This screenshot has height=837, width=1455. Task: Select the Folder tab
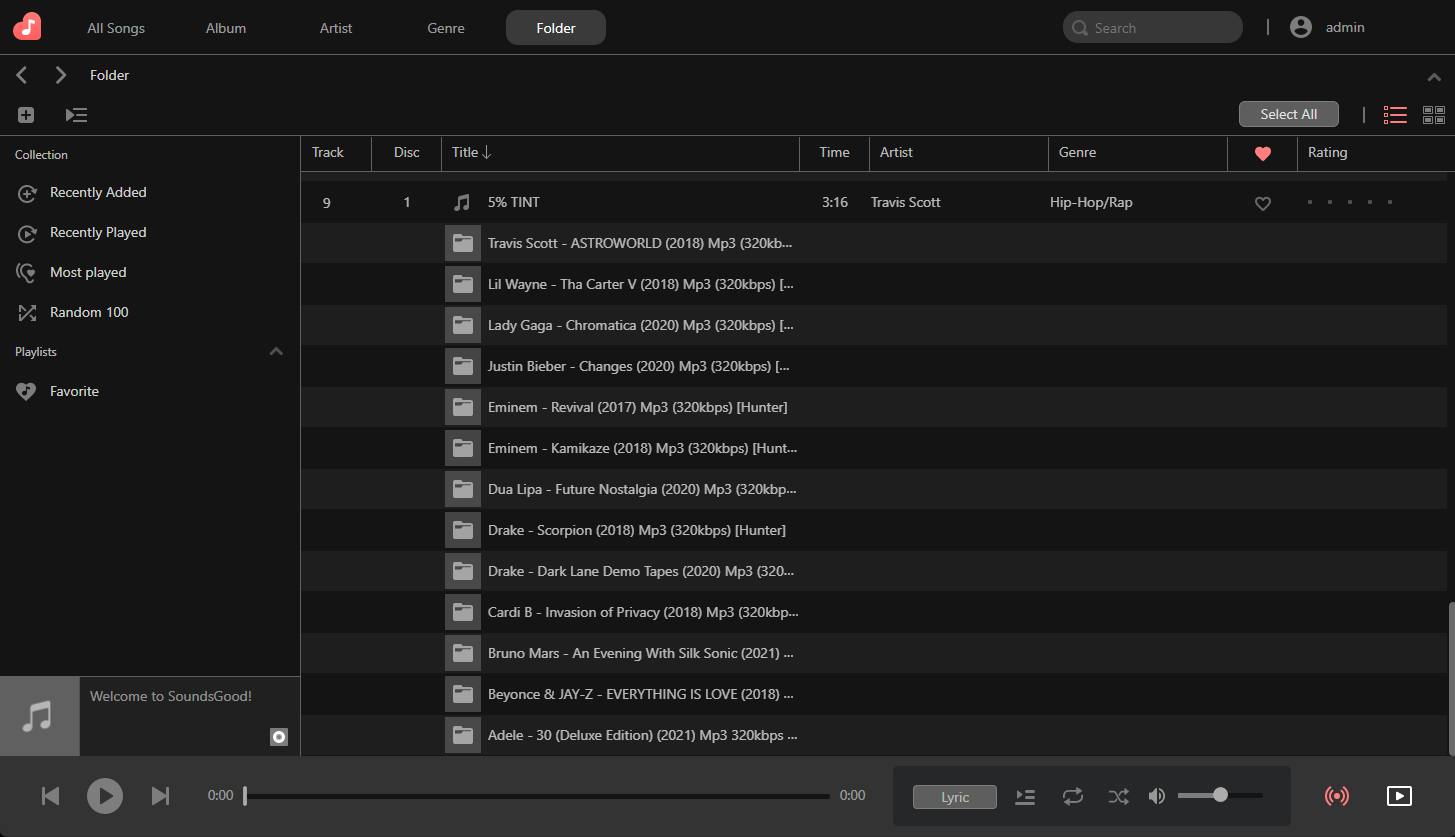pyautogui.click(x=556, y=28)
